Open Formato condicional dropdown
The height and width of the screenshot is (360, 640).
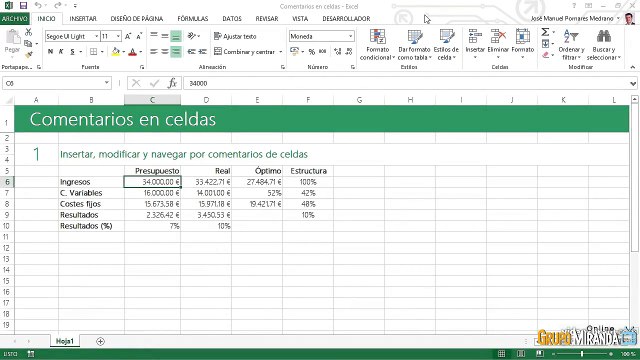(378, 45)
